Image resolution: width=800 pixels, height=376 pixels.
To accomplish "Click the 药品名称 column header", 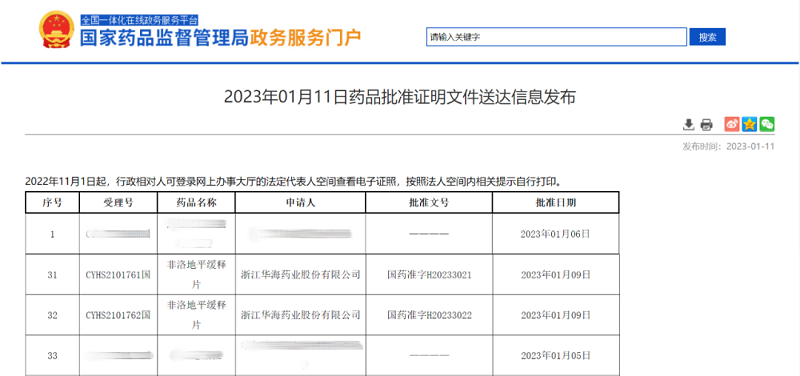I will click(x=196, y=203).
